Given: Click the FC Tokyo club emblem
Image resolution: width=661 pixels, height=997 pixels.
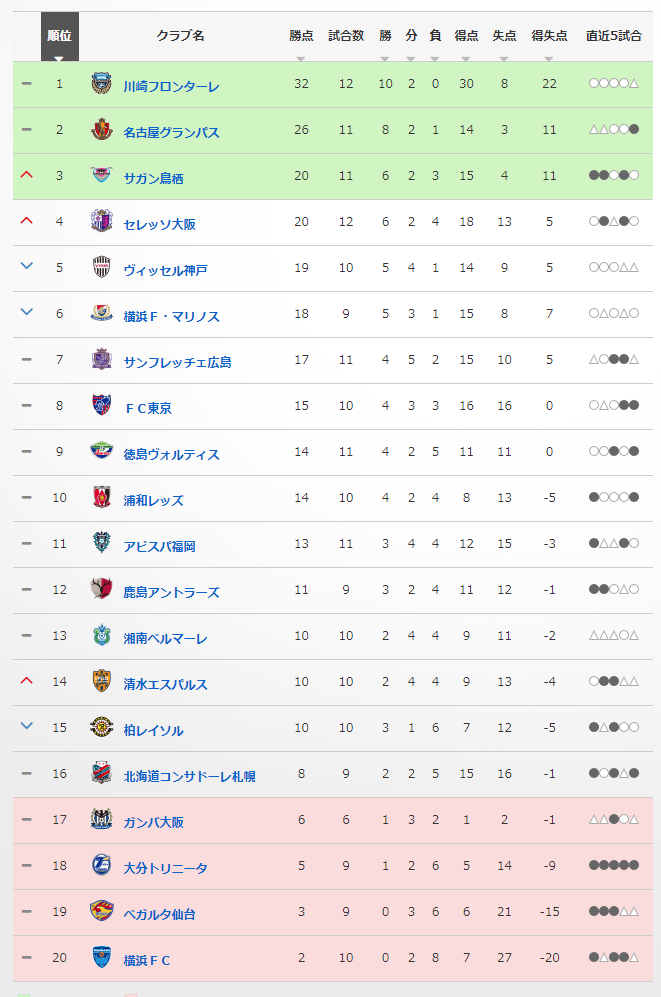Looking at the screenshot, I should click(x=102, y=406).
